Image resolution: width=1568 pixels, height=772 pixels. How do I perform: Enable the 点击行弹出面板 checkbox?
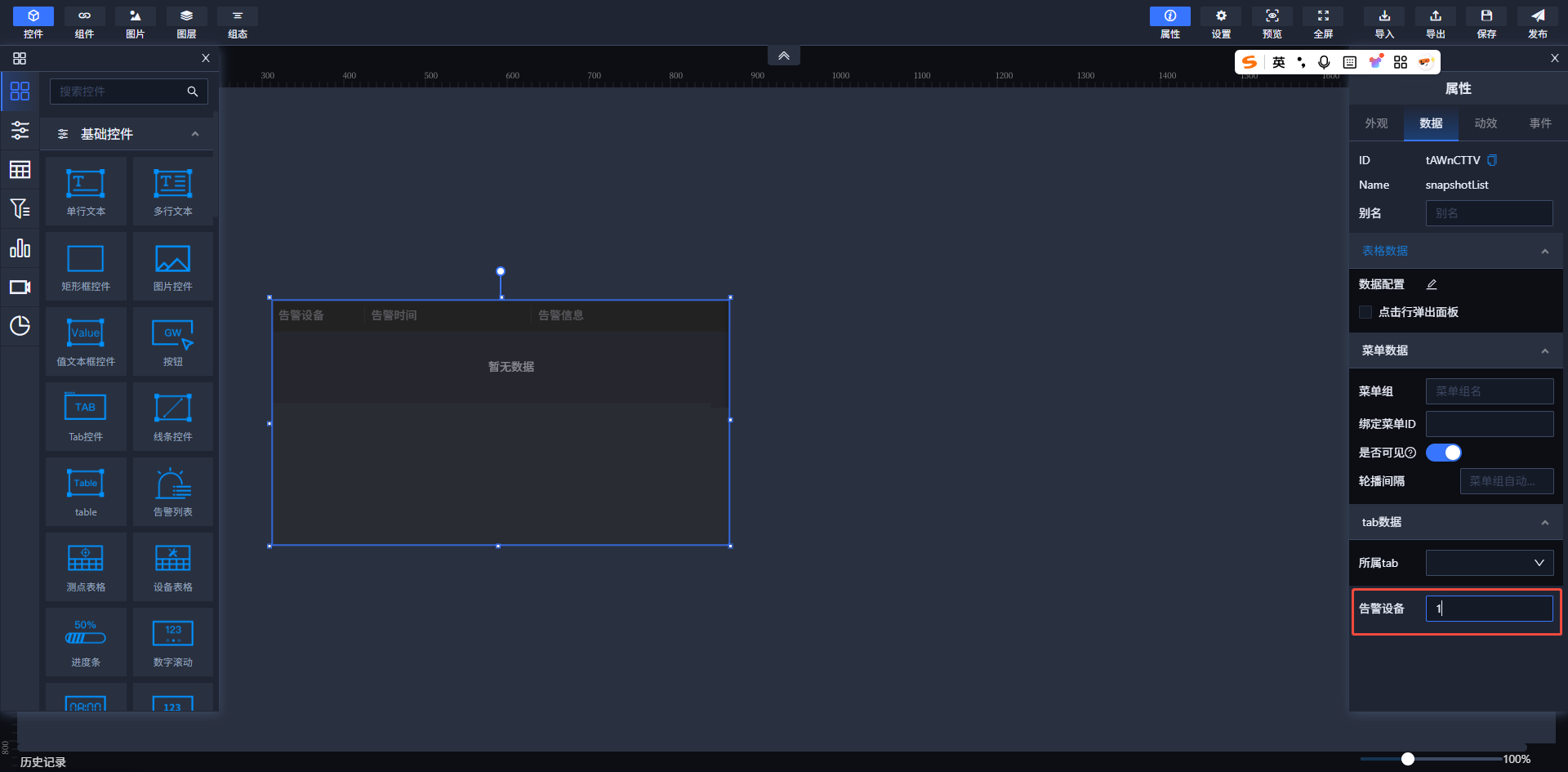click(1365, 312)
